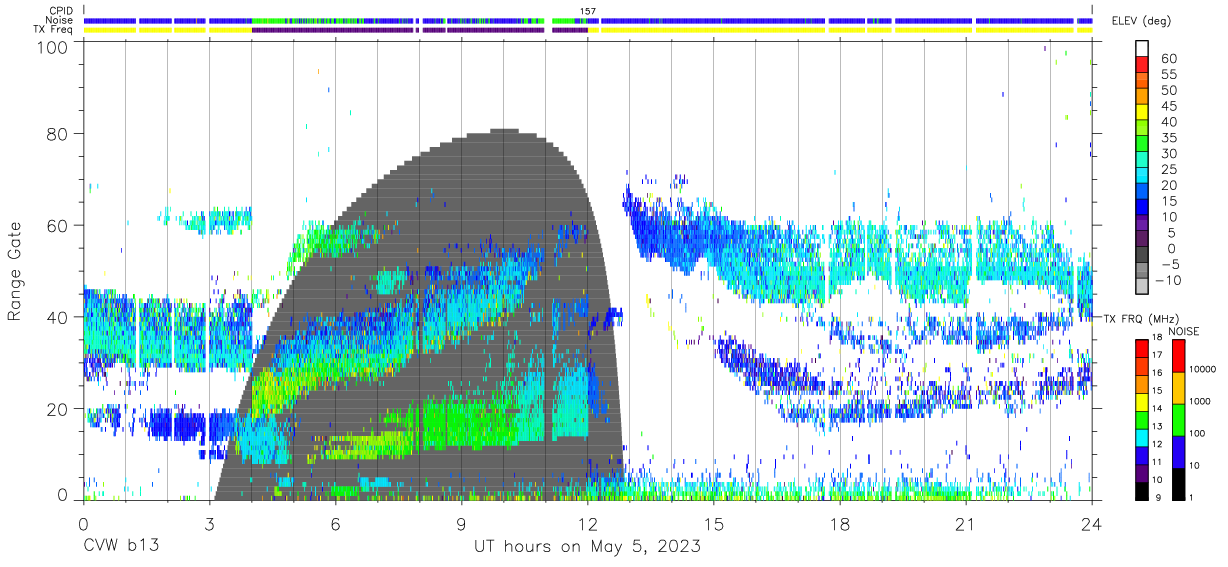The height and width of the screenshot is (567, 1228).
Task: Click the dark gray ELEV segment between 0 and -5
Action: click(x=1142, y=254)
